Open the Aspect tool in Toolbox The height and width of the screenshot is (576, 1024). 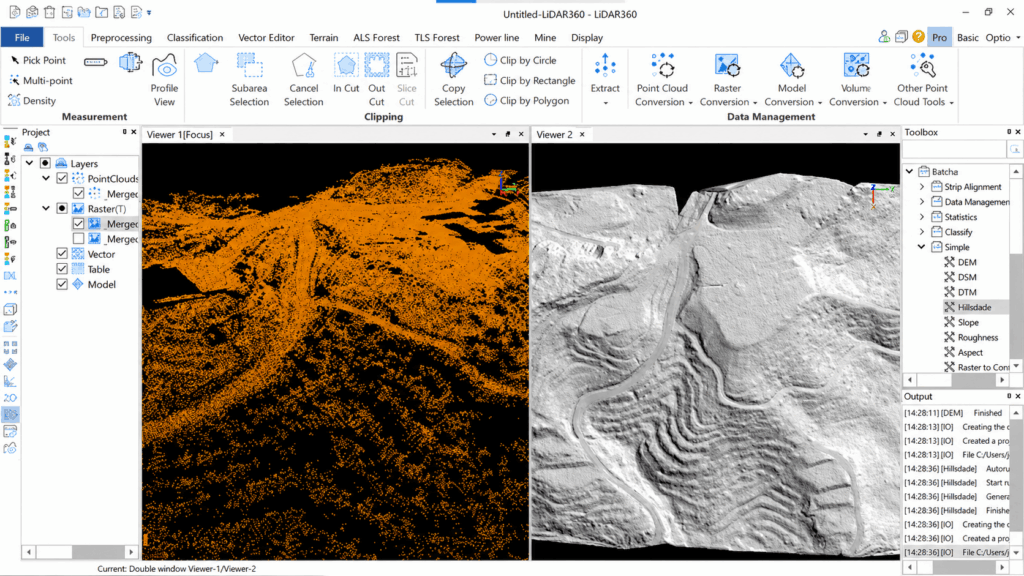pos(963,352)
